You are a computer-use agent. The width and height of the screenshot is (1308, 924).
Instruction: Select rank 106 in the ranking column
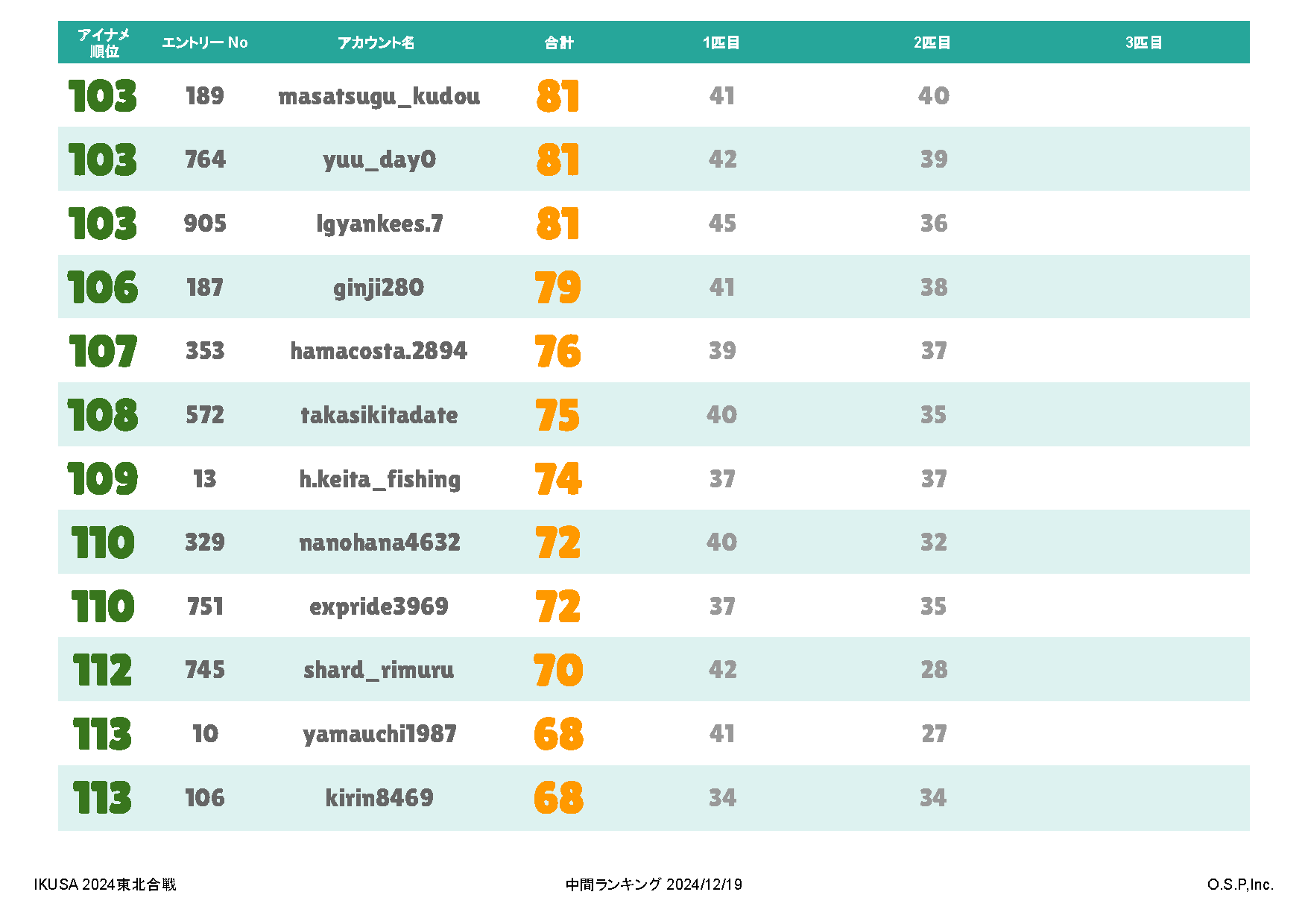pyautogui.click(x=103, y=288)
